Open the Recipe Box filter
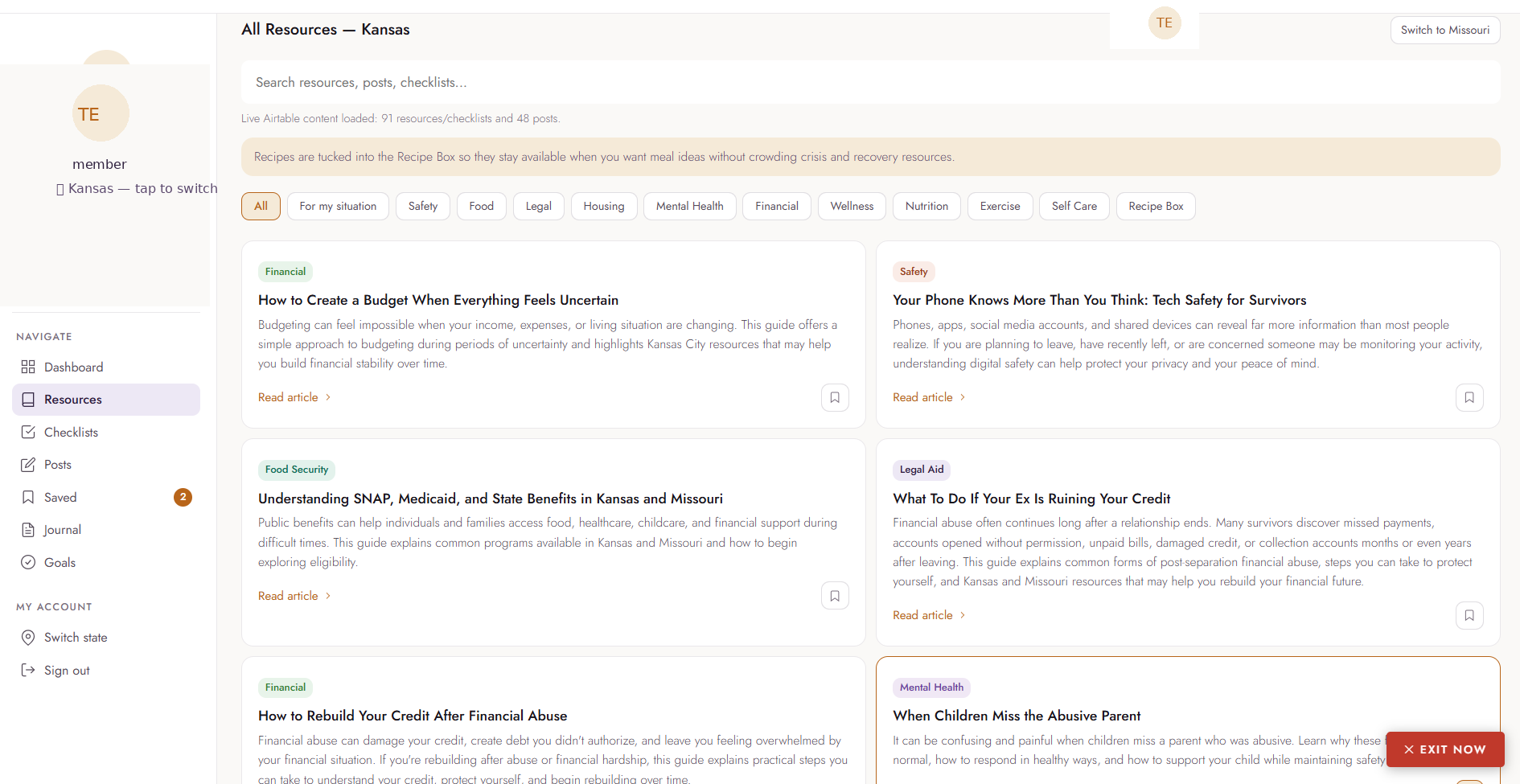This screenshot has height=784, width=1520. [1156, 206]
